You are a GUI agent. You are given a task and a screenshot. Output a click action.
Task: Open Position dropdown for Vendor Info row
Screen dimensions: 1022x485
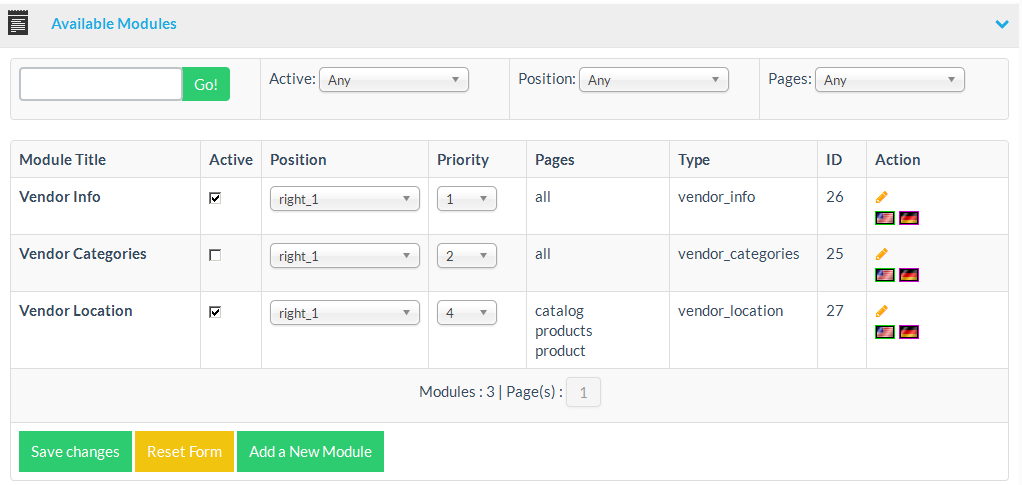point(345,199)
